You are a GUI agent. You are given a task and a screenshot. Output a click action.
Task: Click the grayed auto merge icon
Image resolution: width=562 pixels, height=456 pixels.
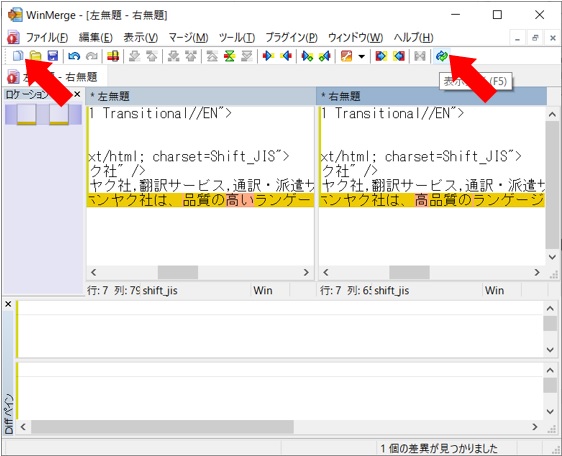point(420,56)
